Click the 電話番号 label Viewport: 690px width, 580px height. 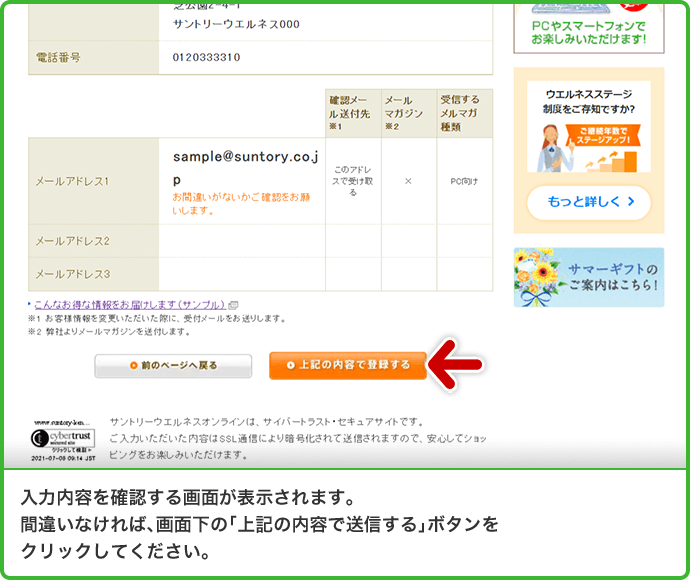tap(58, 57)
